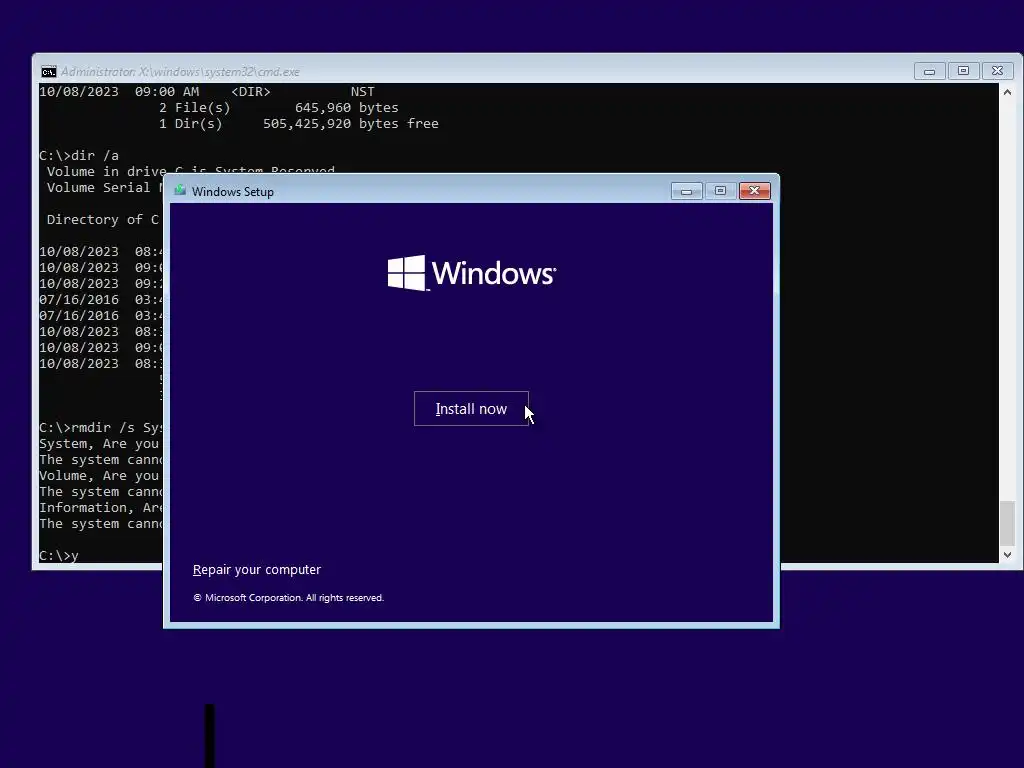Click the cmd.exe window title icon
1024x768 pixels.
(49, 72)
